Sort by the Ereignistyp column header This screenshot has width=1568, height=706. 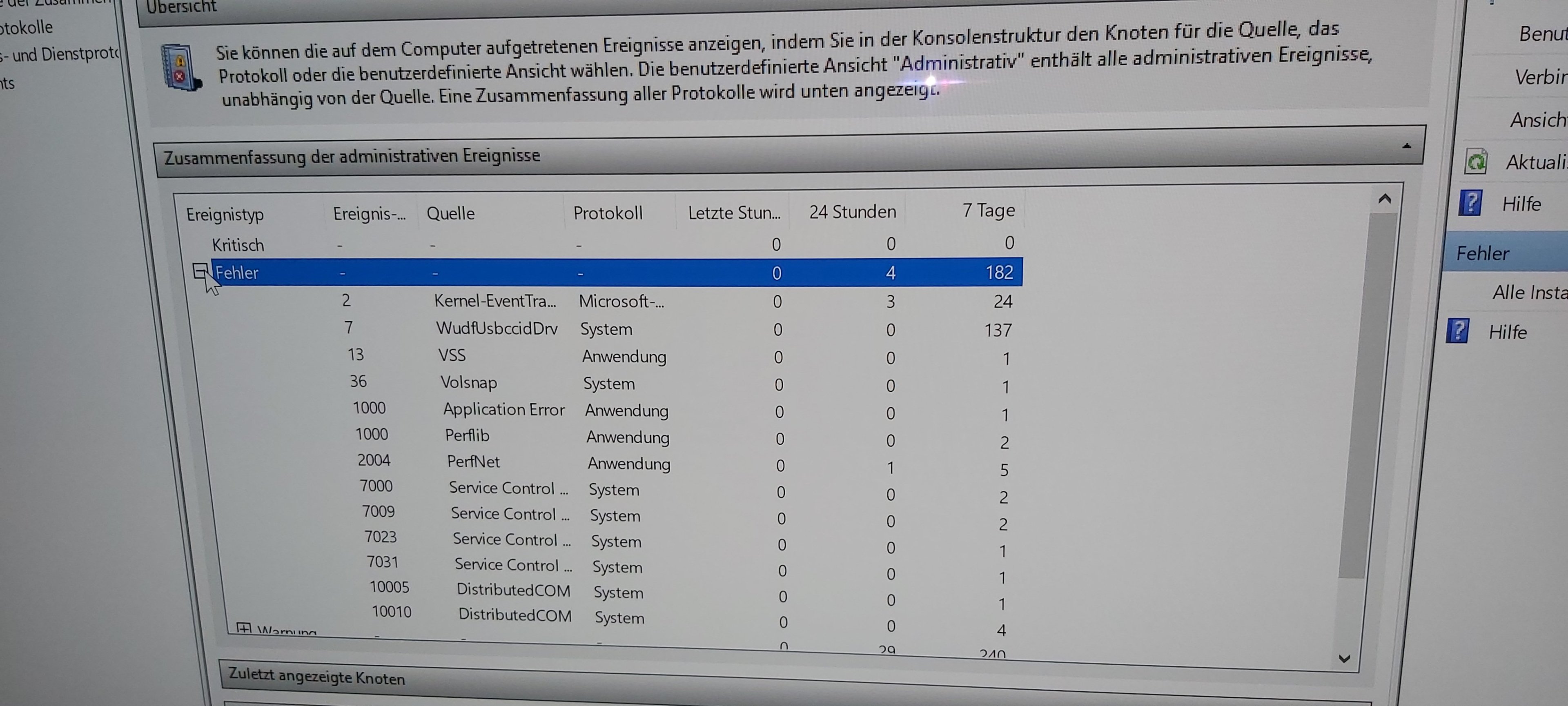coord(225,215)
